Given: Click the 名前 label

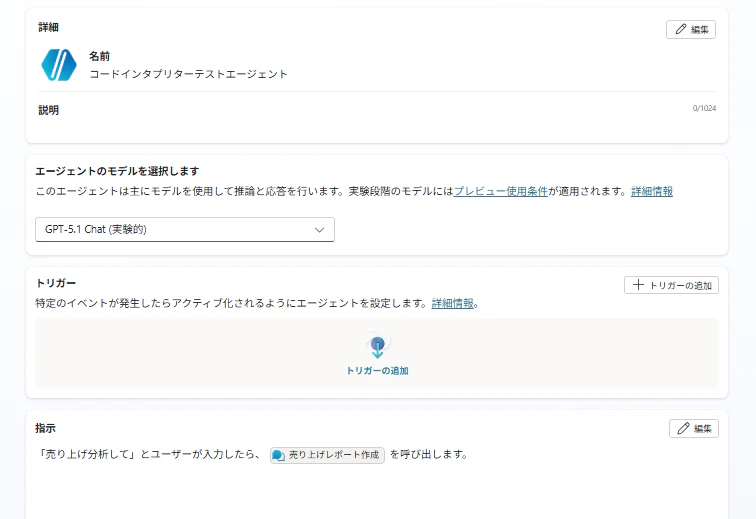Looking at the screenshot, I should click(99, 56).
